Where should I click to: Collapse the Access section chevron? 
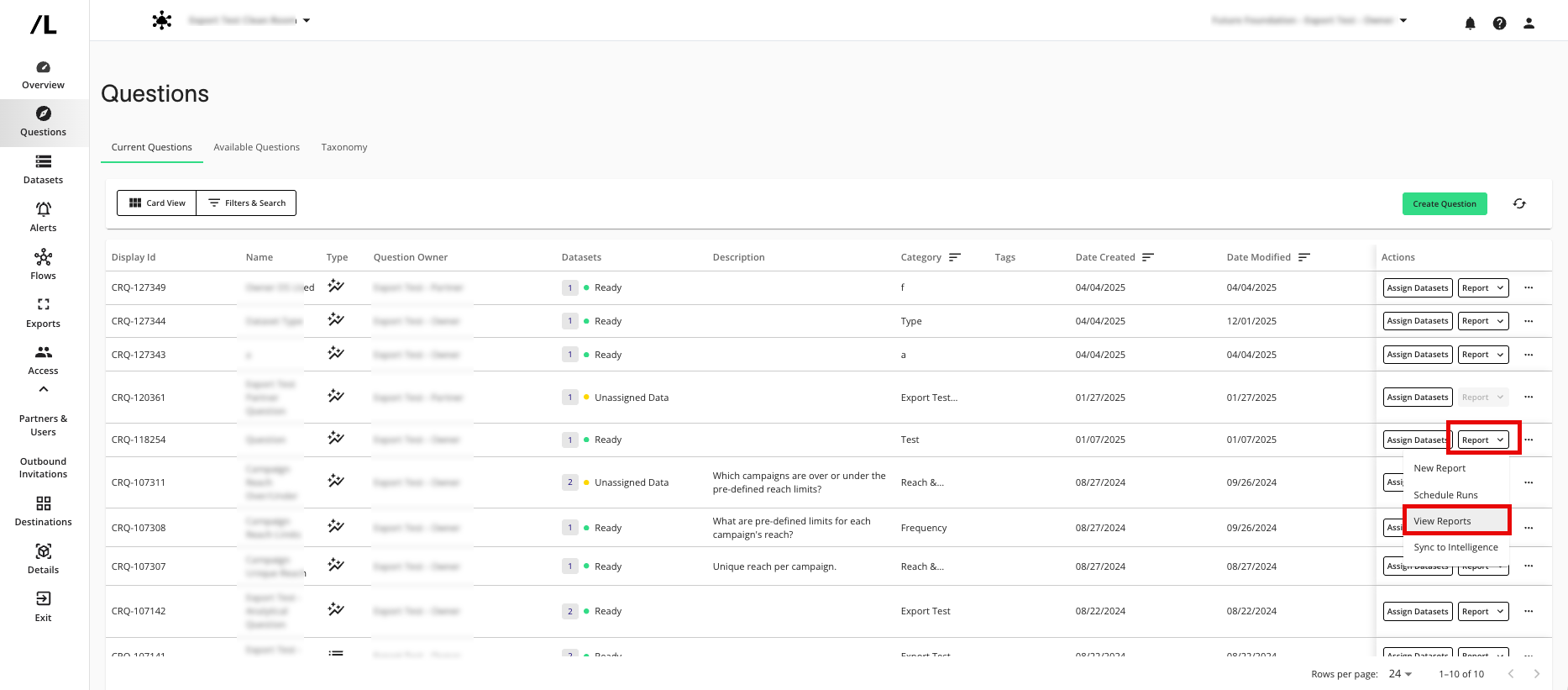click(x=44, y=389)
